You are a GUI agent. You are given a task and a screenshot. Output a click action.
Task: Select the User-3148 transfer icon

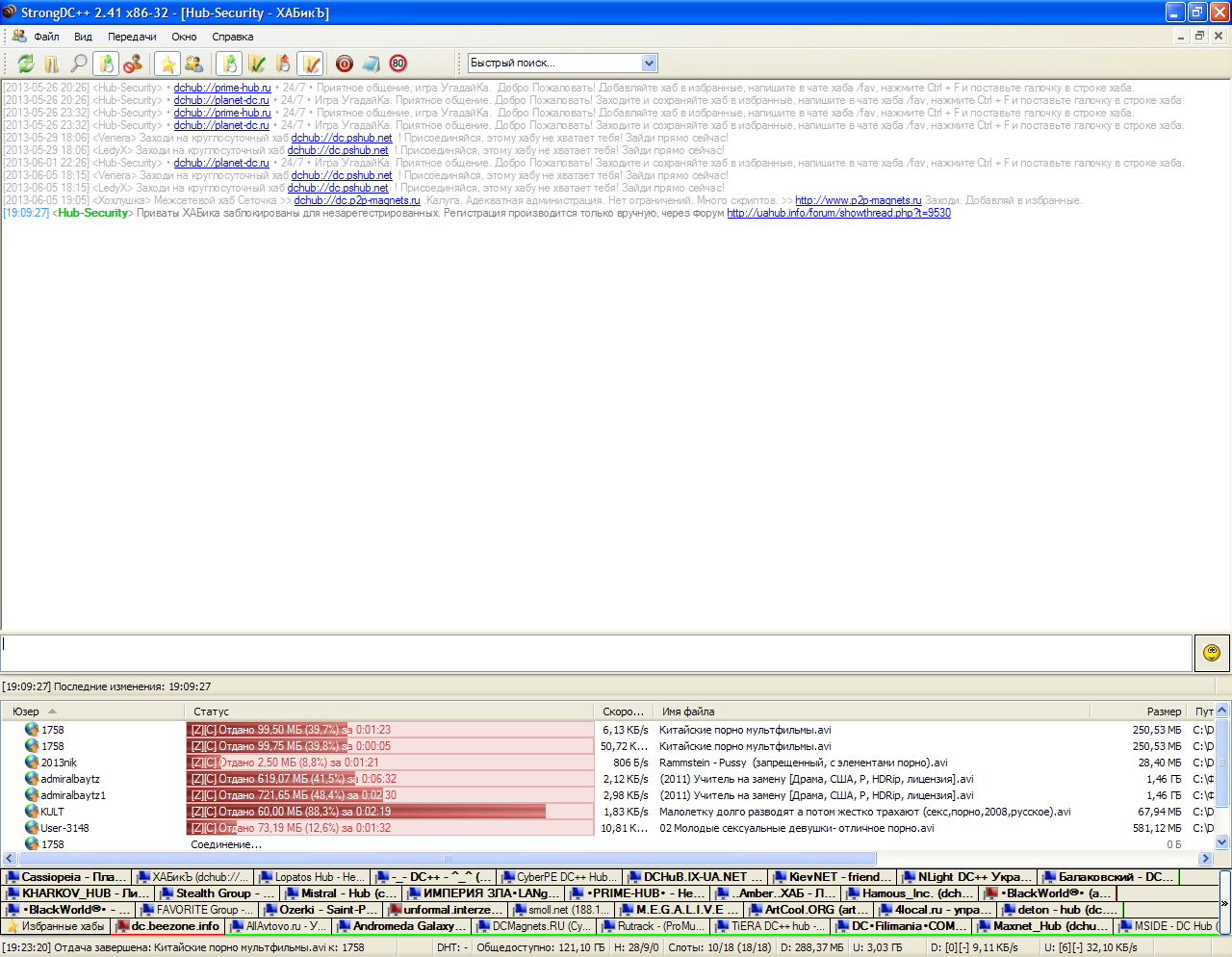pos(32,828)
